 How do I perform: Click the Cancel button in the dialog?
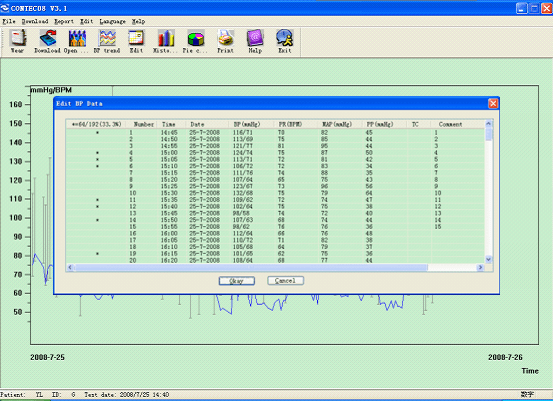click(285, 281)
